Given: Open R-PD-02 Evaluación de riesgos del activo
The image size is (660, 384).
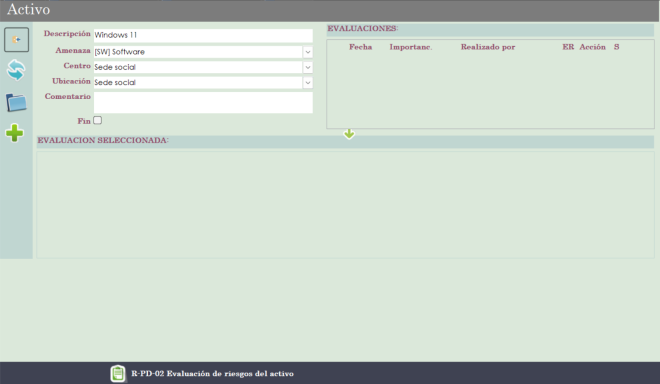Looking at the screenshot, I should tap(212, 373).
